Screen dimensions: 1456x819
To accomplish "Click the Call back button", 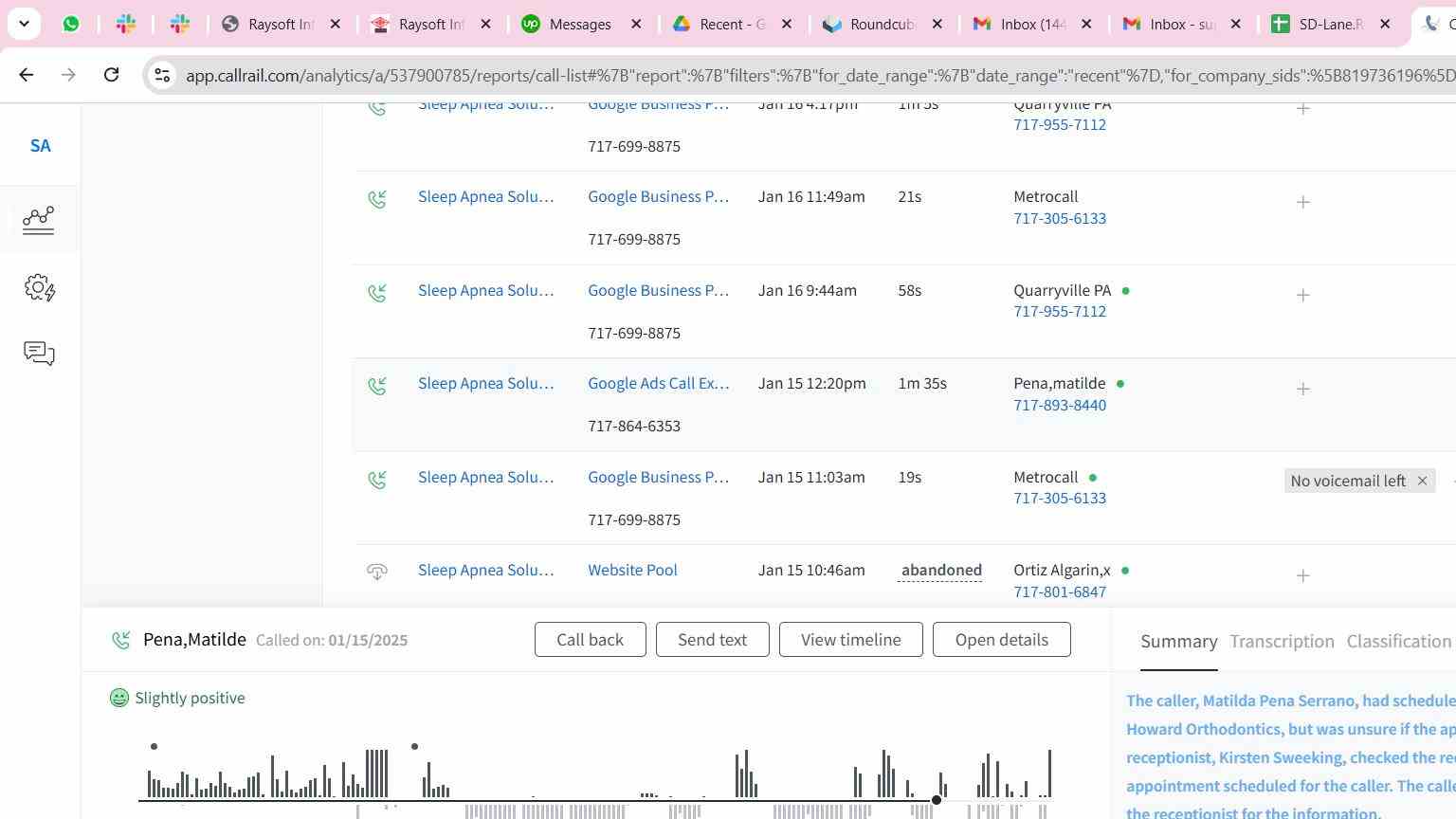I will [x=591, y=640].
